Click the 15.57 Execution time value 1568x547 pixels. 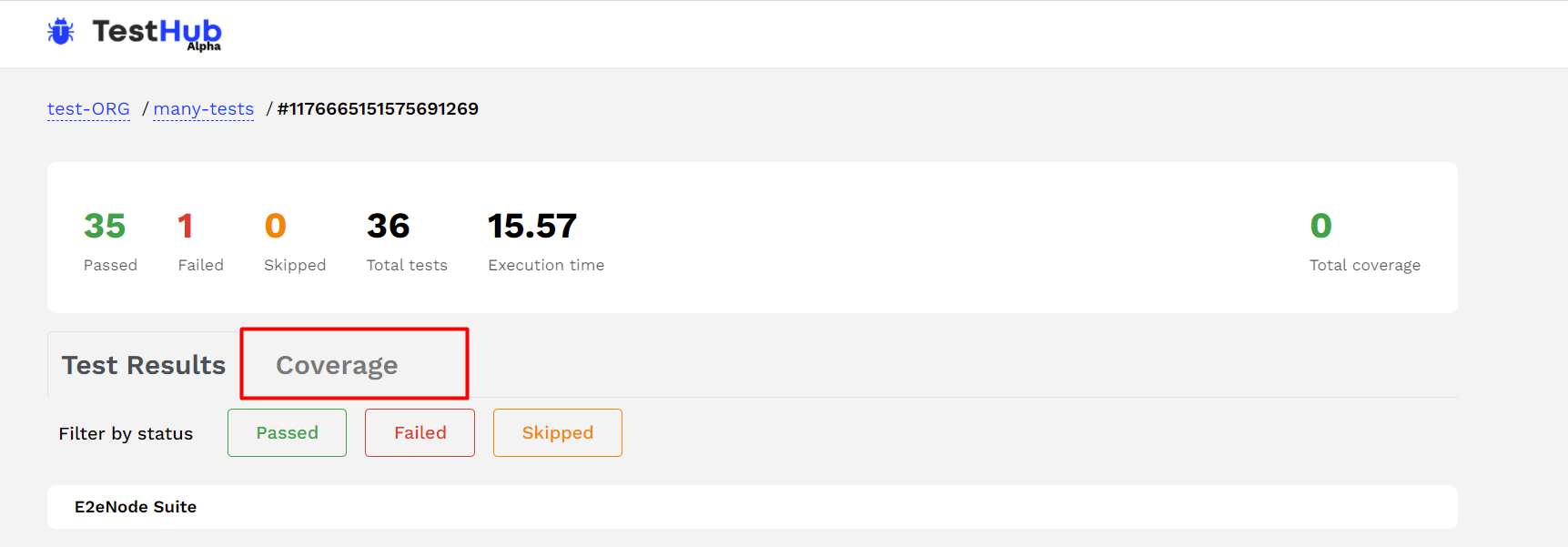[532, 226]
